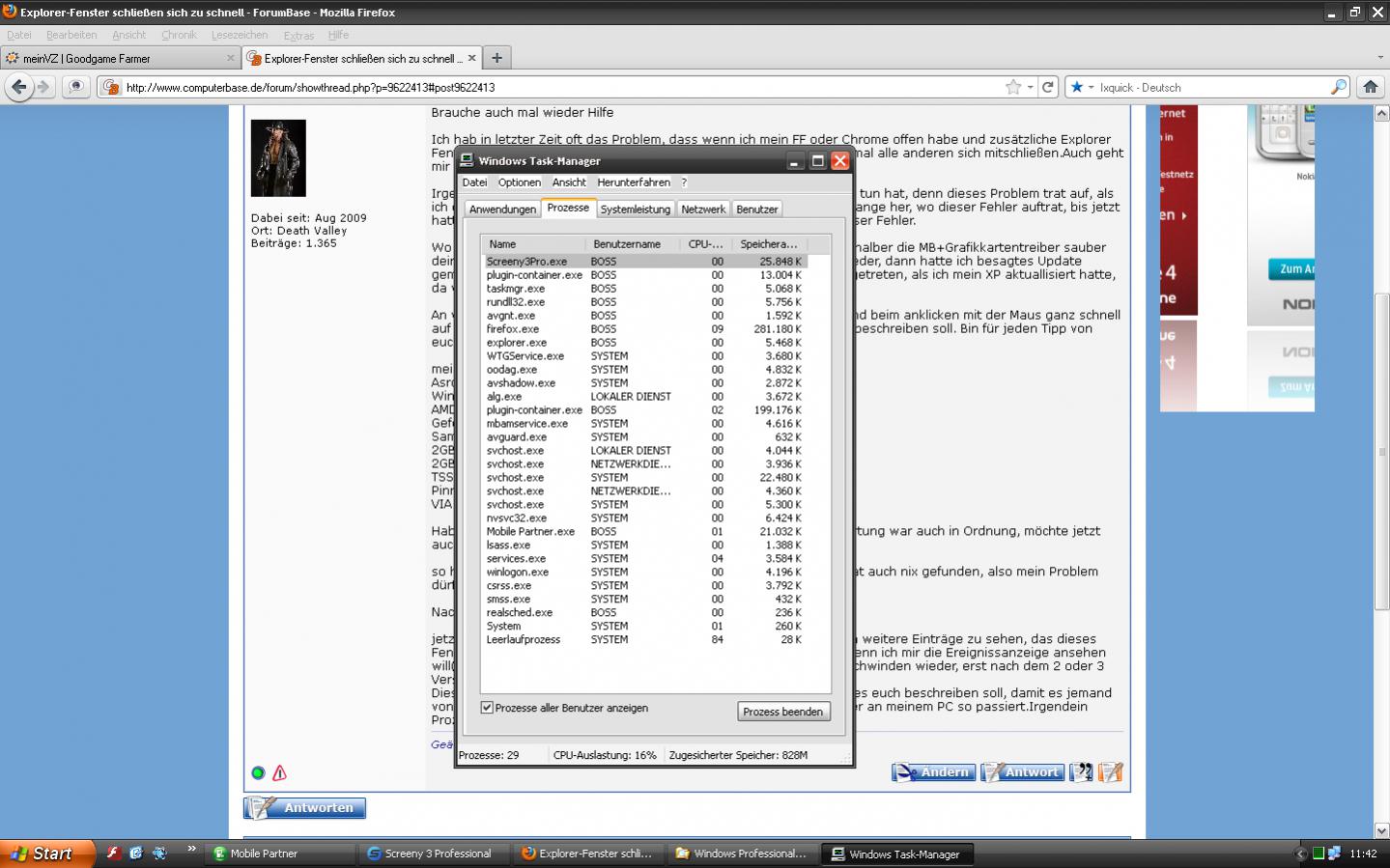Open the list all tabs dropdown arrow

pos(1379,58)
